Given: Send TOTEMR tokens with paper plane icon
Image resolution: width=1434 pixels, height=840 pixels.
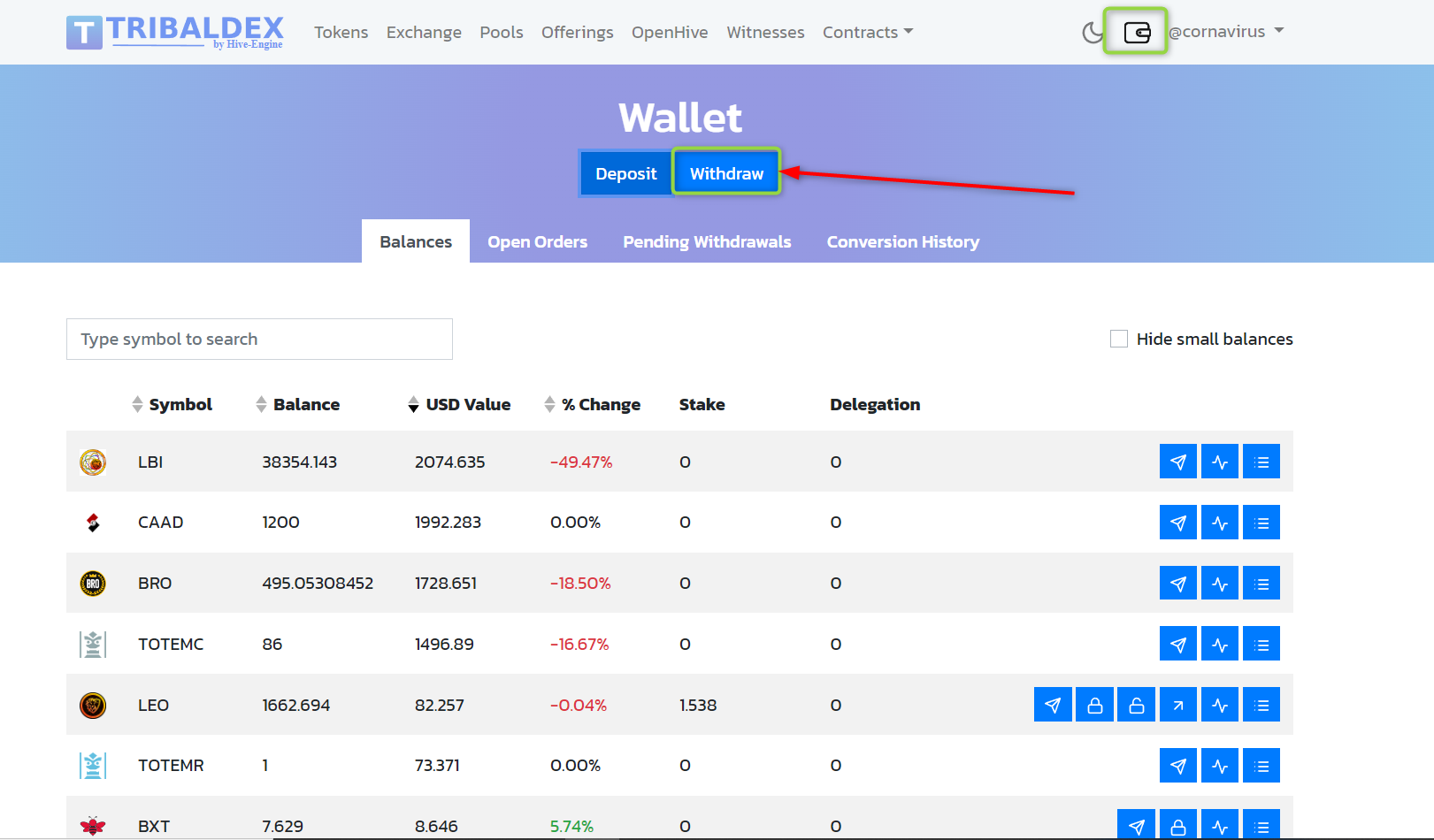Looking at the screenshot, I should 1178,766.
